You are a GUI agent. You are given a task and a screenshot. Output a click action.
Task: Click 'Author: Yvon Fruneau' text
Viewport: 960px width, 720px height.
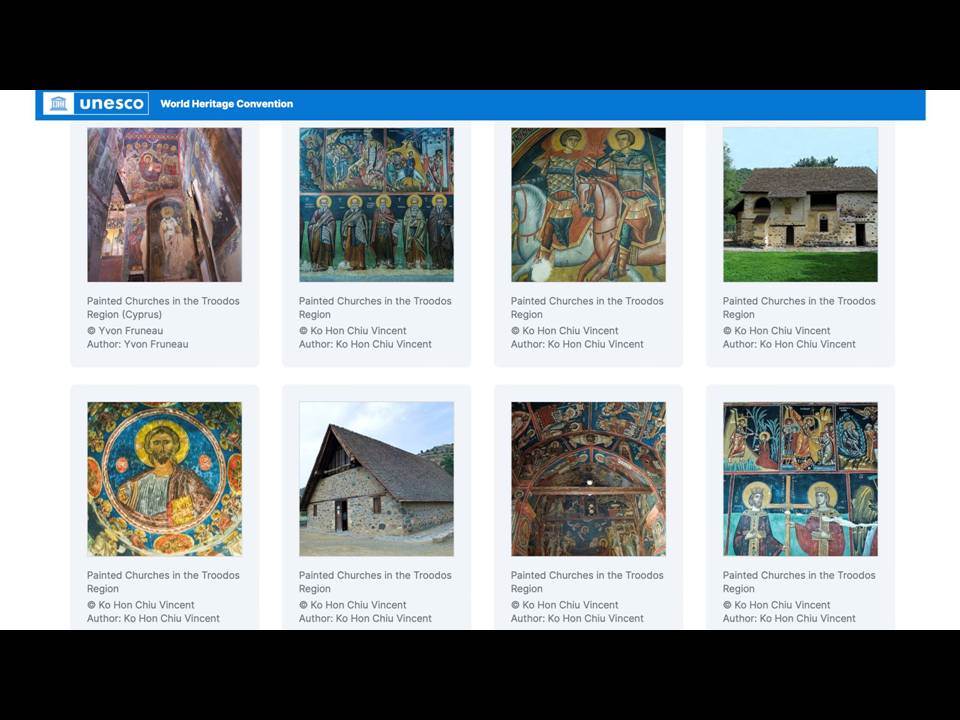(138, 344)
